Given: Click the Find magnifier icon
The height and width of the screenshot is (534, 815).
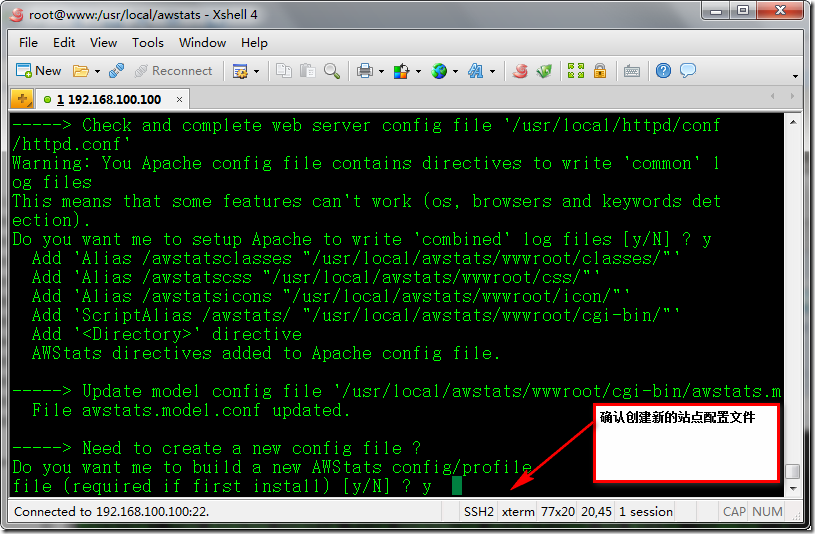Looking at the screenshot, I should pyautogui.click(x=332, y=70).
